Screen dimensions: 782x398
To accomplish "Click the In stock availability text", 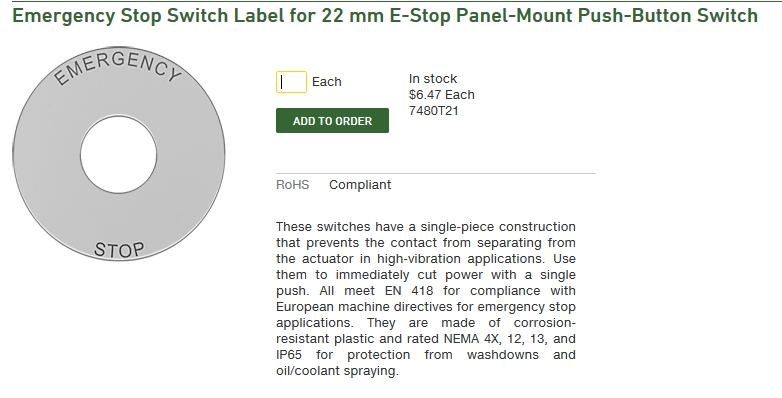I will coord(433,79).
